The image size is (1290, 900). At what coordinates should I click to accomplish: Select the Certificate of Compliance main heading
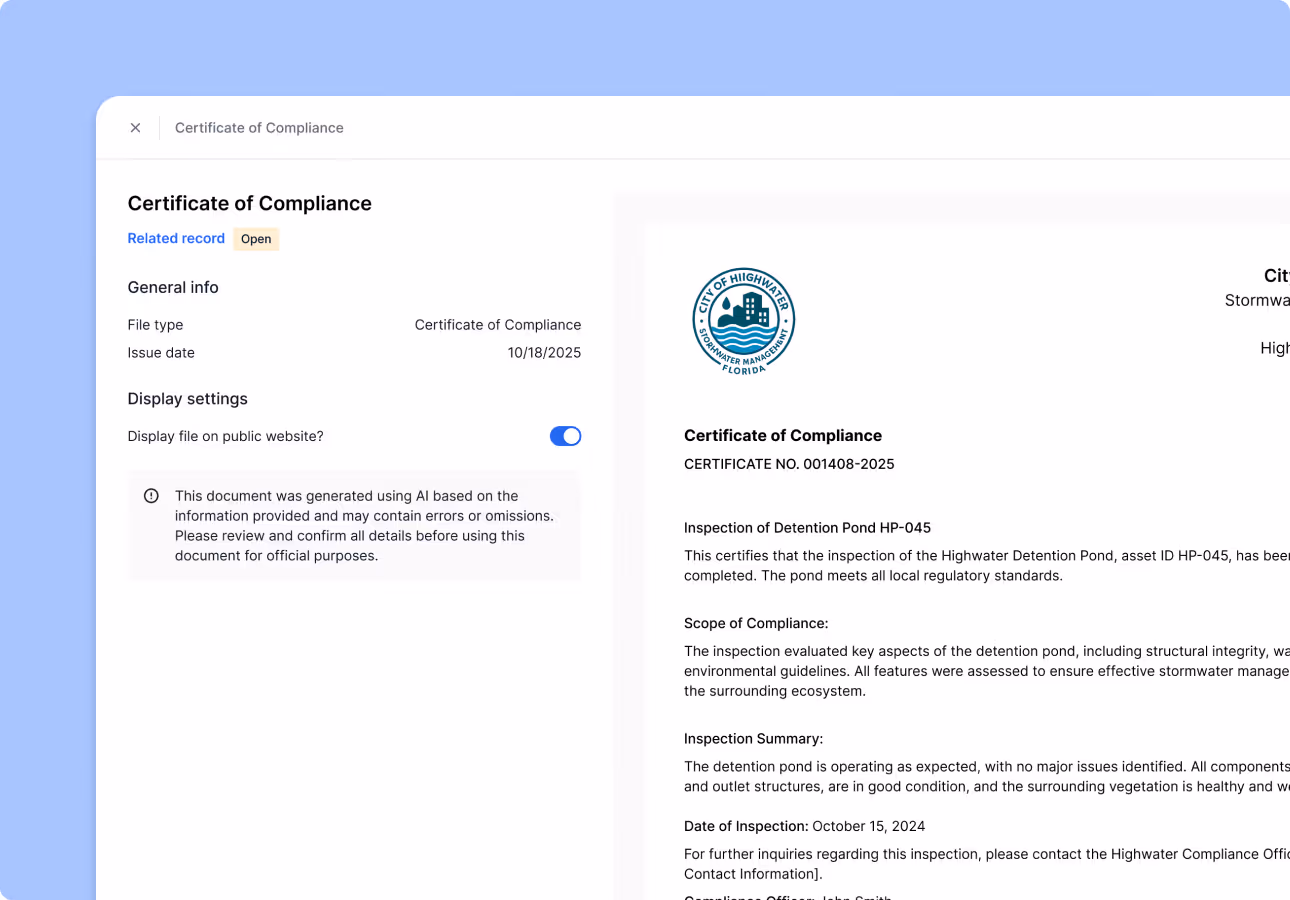[249, 203]
